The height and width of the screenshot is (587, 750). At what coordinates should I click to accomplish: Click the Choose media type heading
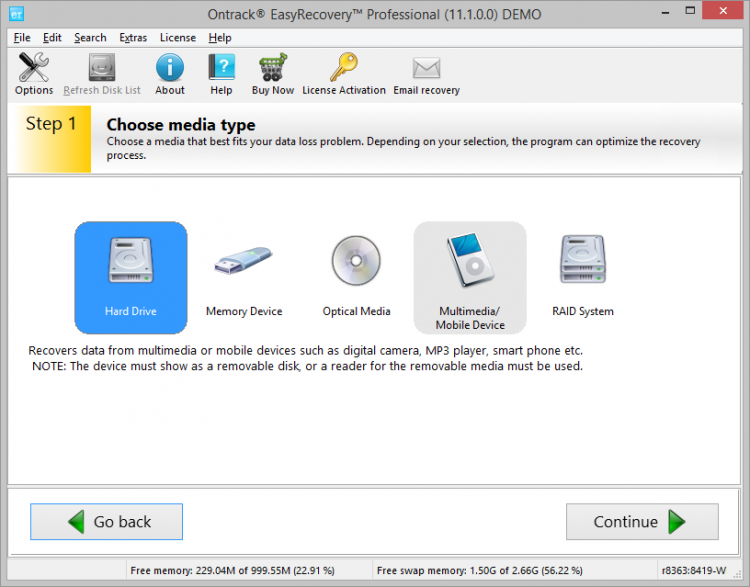(x=181, y=125)
